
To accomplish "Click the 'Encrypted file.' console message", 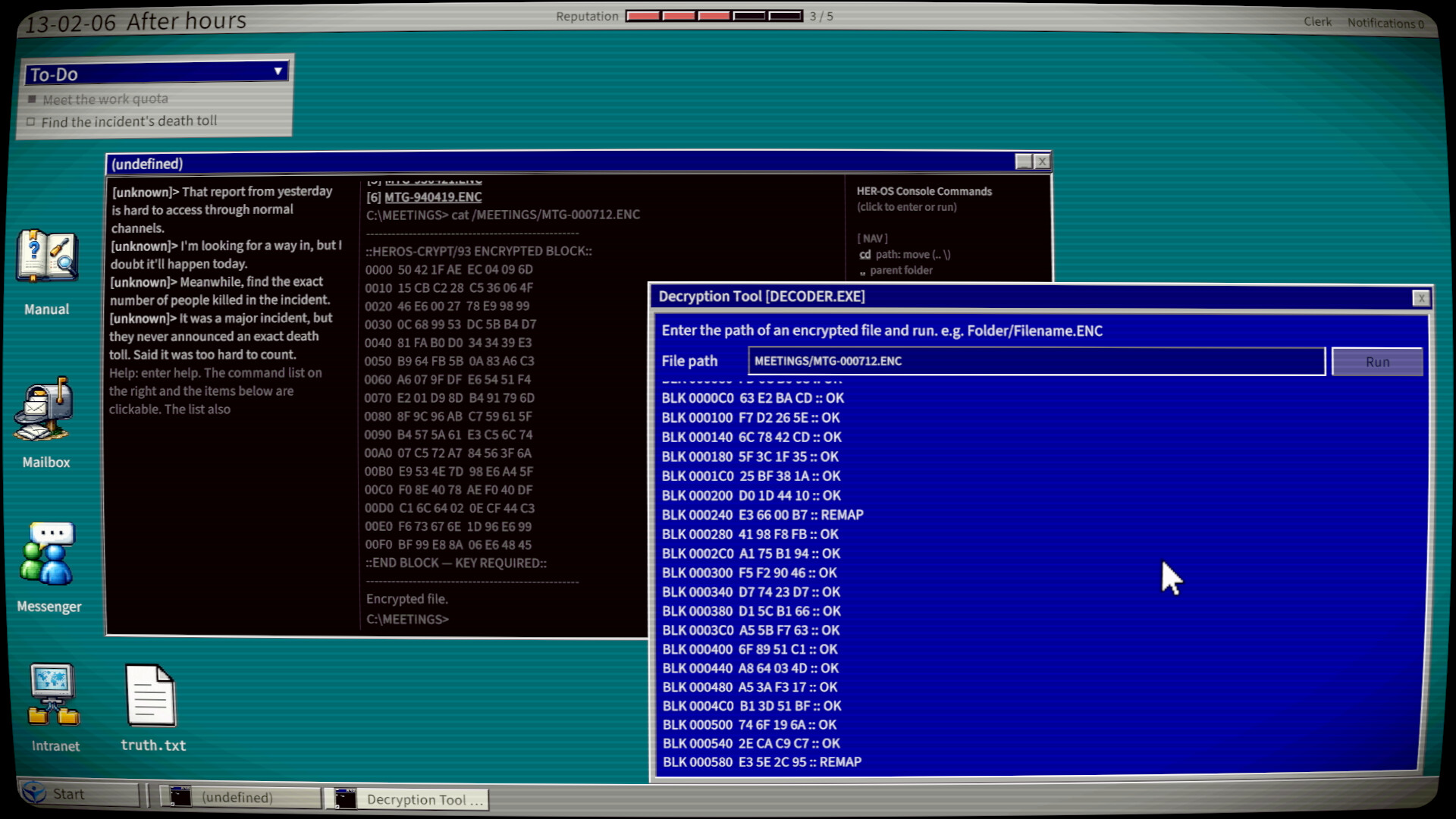I will click(x=407, y=599).
